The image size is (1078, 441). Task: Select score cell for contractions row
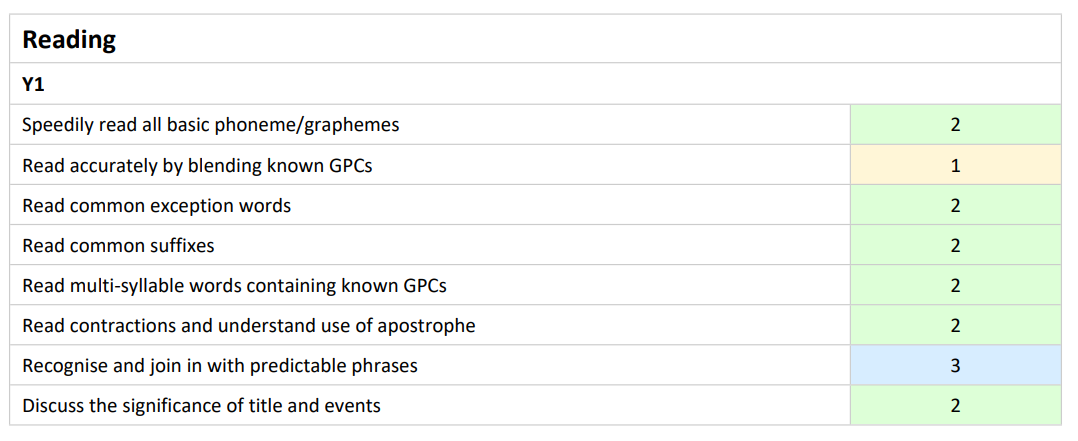pyautogui.click(x=956, y=325)
